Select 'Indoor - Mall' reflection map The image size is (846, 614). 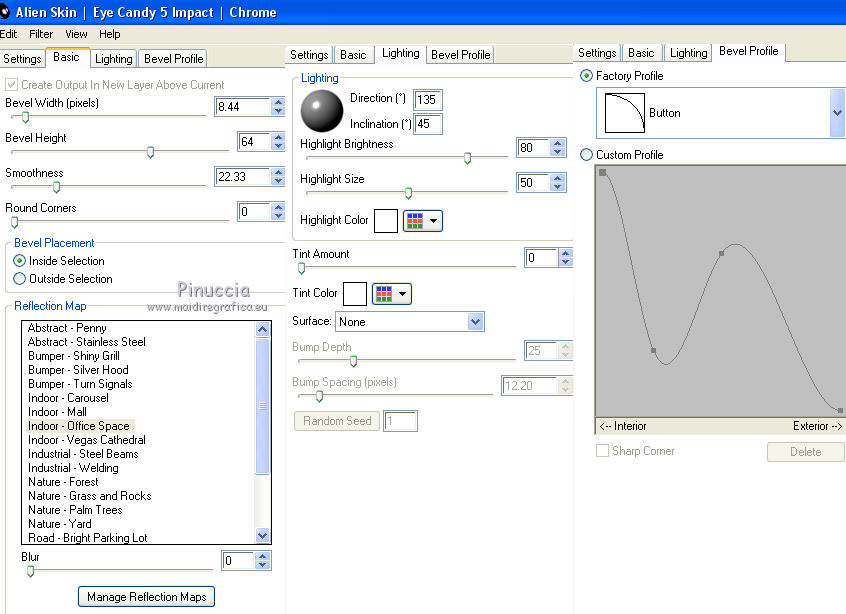57,412
